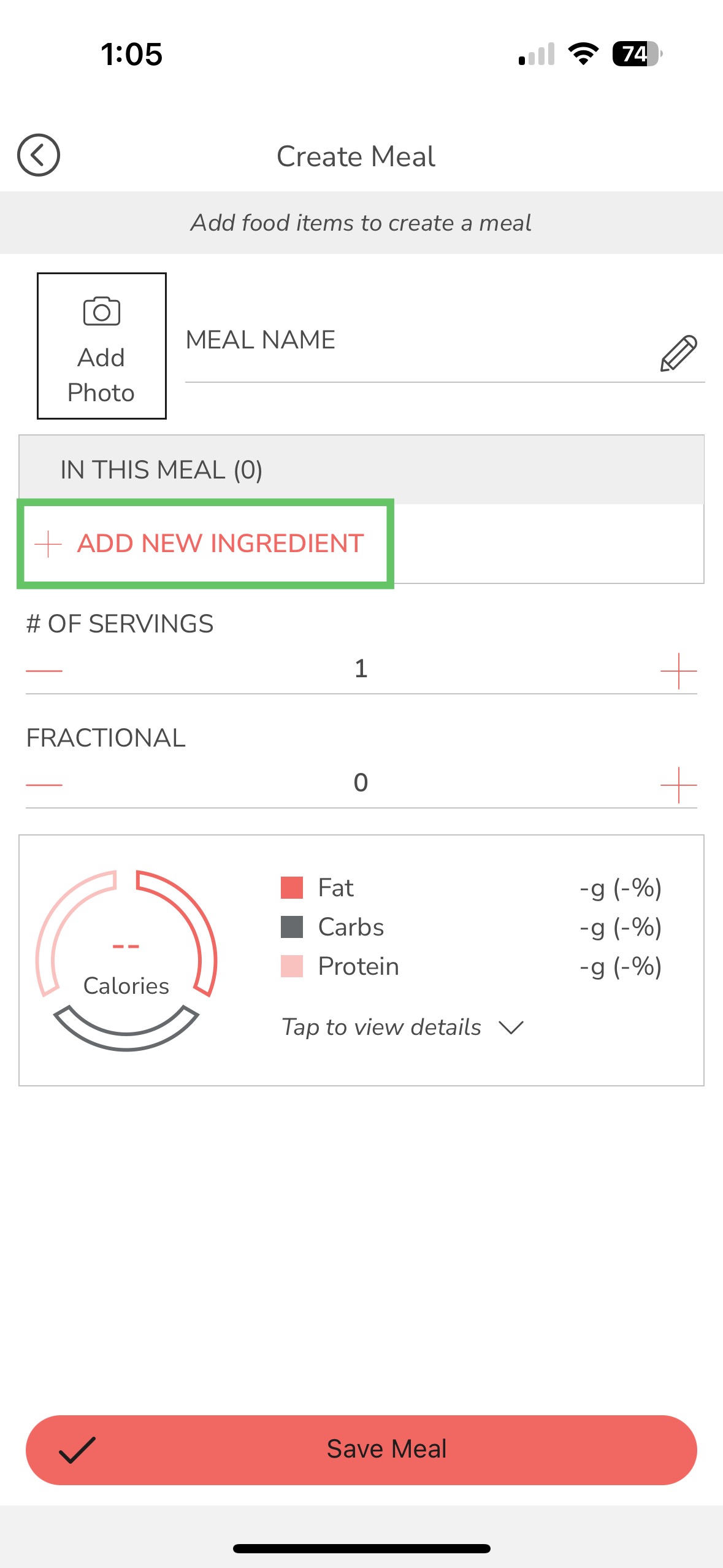
Task: Tap the checkmark icon on Save Meal
Action: click(x=77, y=1450)
